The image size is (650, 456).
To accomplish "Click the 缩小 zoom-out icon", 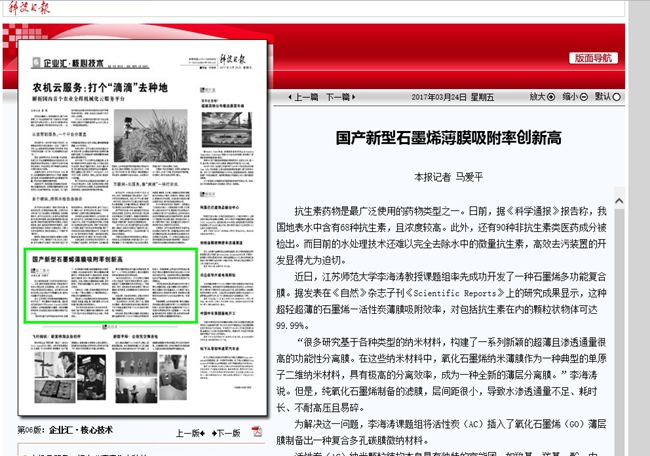I will [584, 97].
